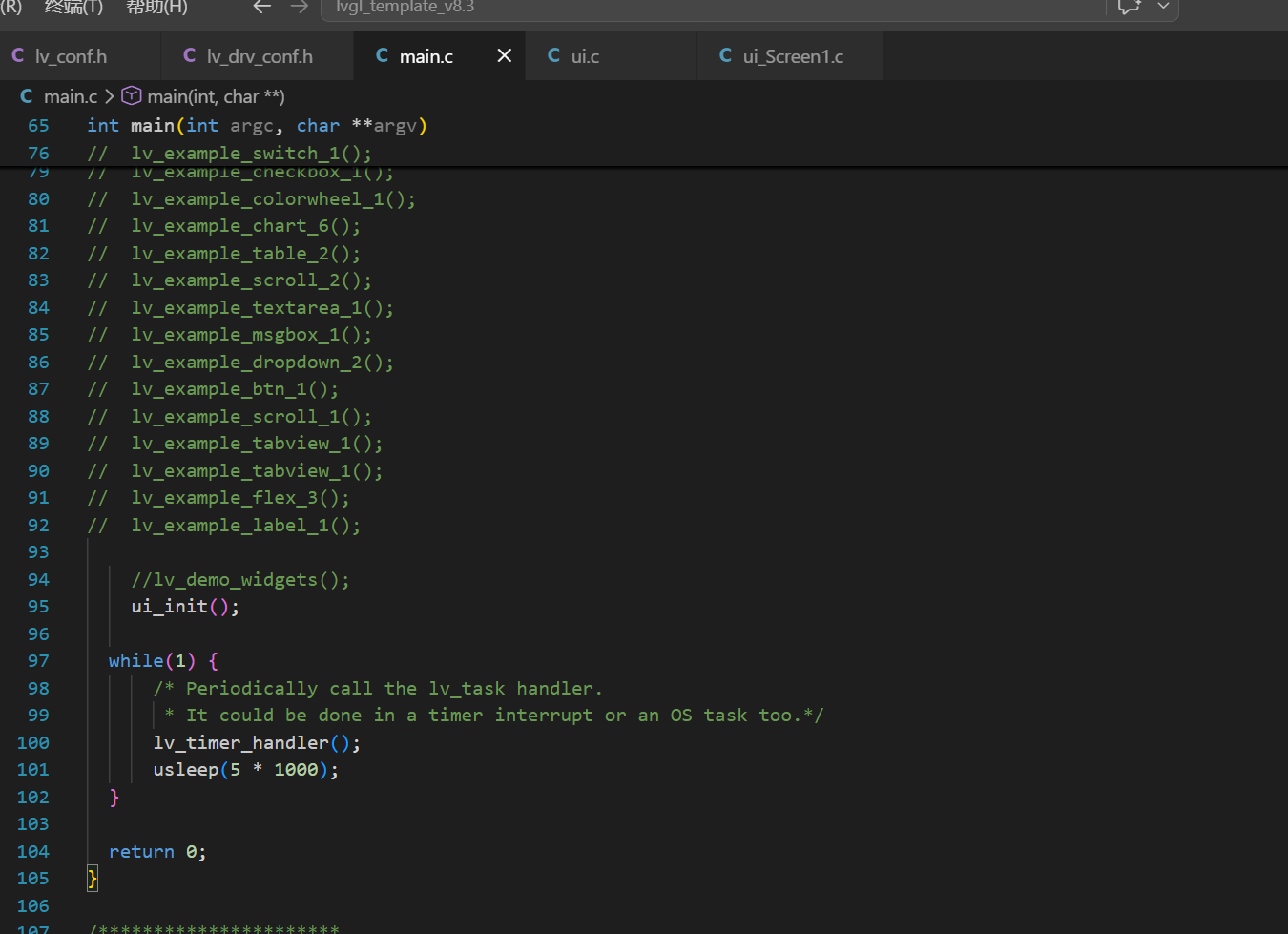Click the closing brace on line 105

[93, 879]
